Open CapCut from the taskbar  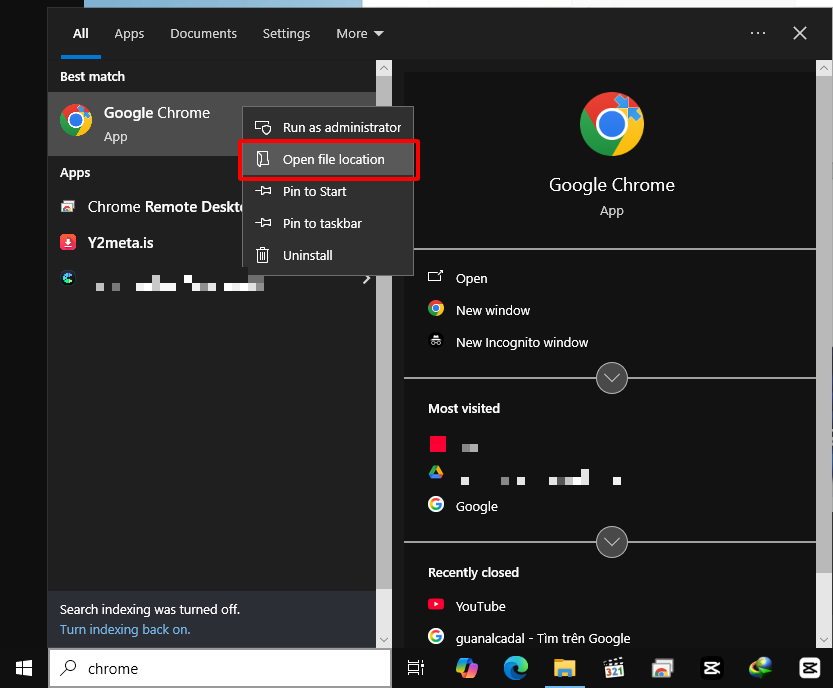point(711,668)
